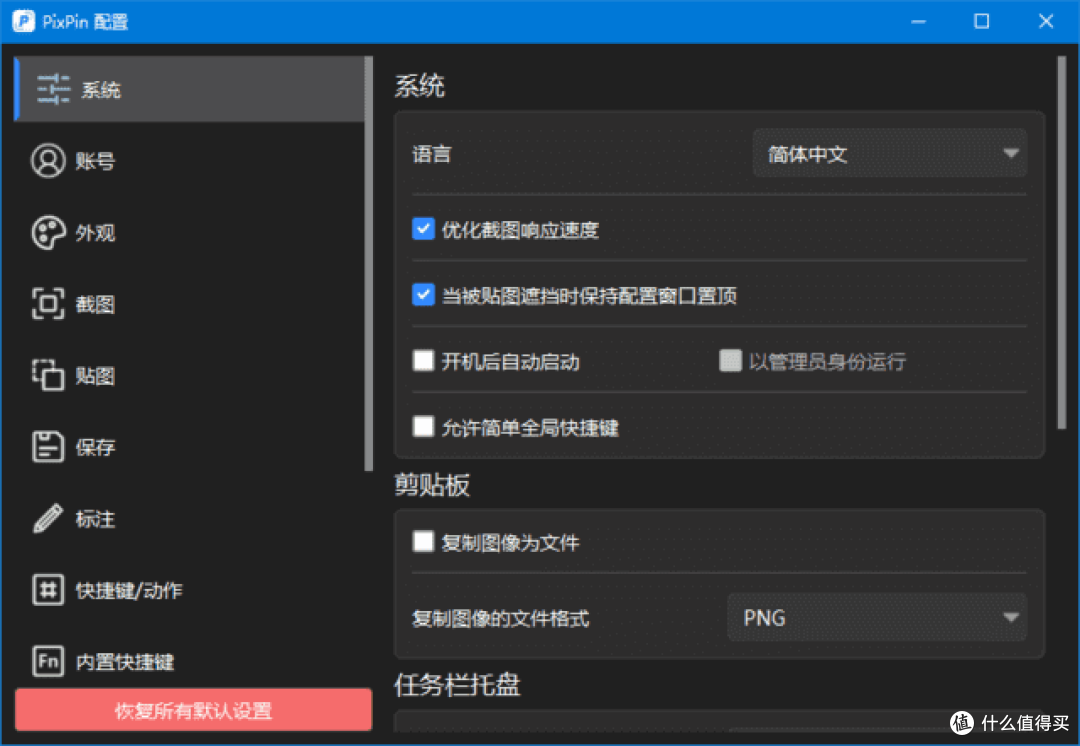Switch to 外观 settings page

click(x=95, y=233)
